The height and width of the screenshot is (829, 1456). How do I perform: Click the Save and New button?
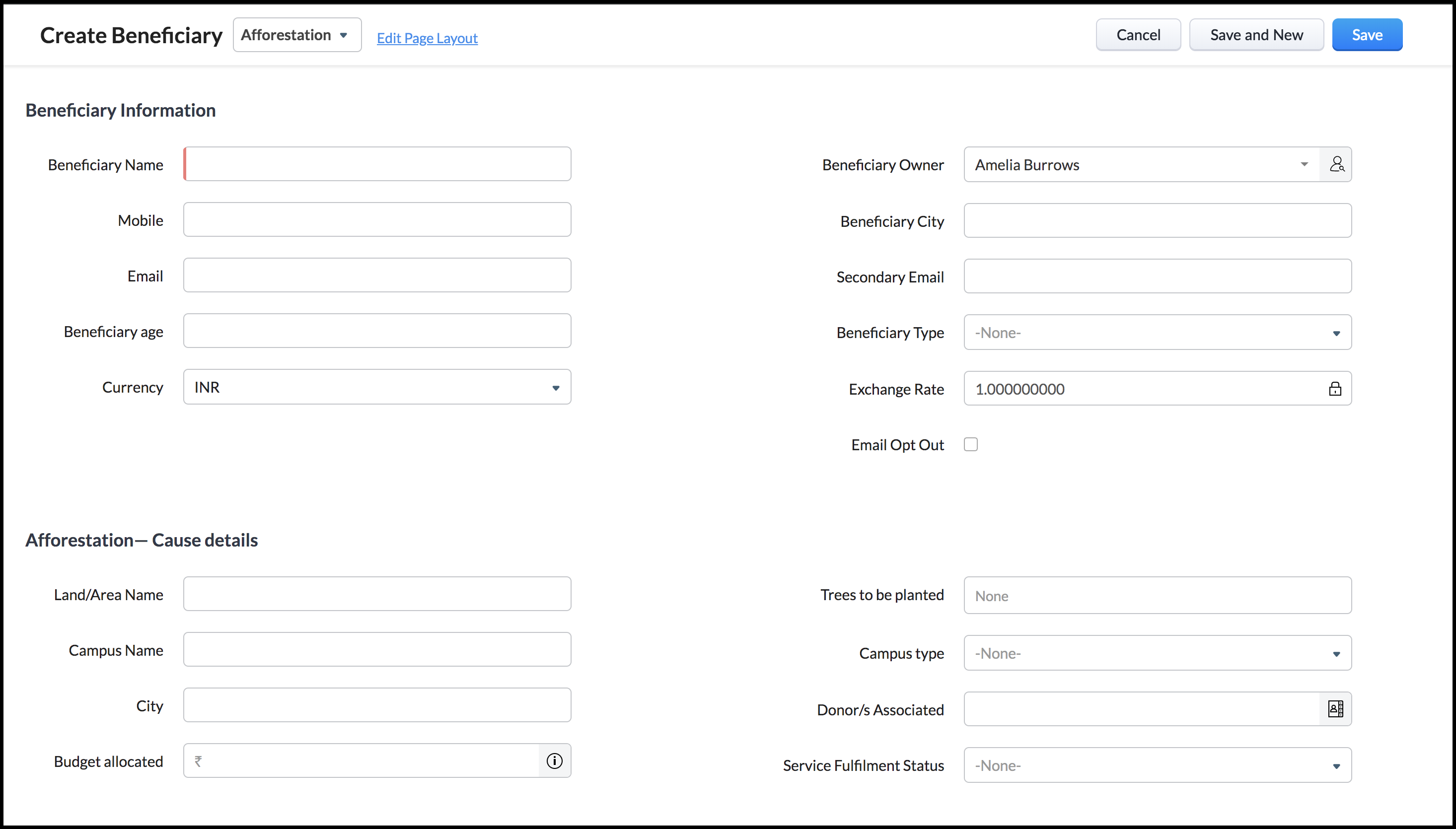(1256, 35)
